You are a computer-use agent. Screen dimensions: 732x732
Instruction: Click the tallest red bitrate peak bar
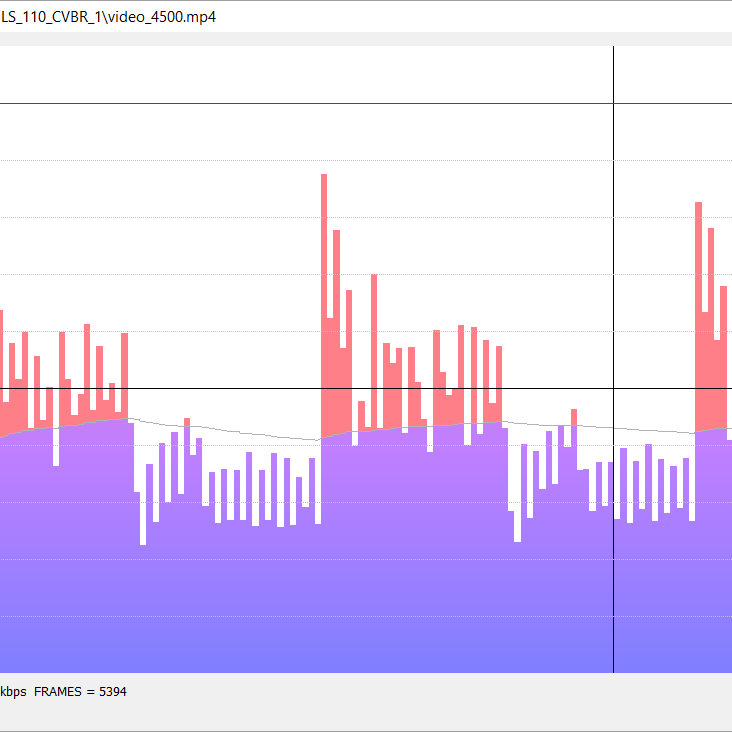click(x=324, y=306)
